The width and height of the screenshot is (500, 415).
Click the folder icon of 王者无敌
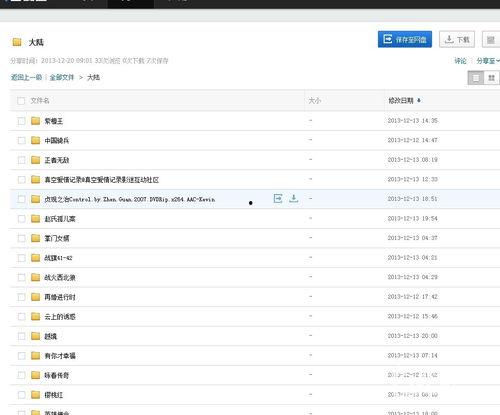pos(36,160)
